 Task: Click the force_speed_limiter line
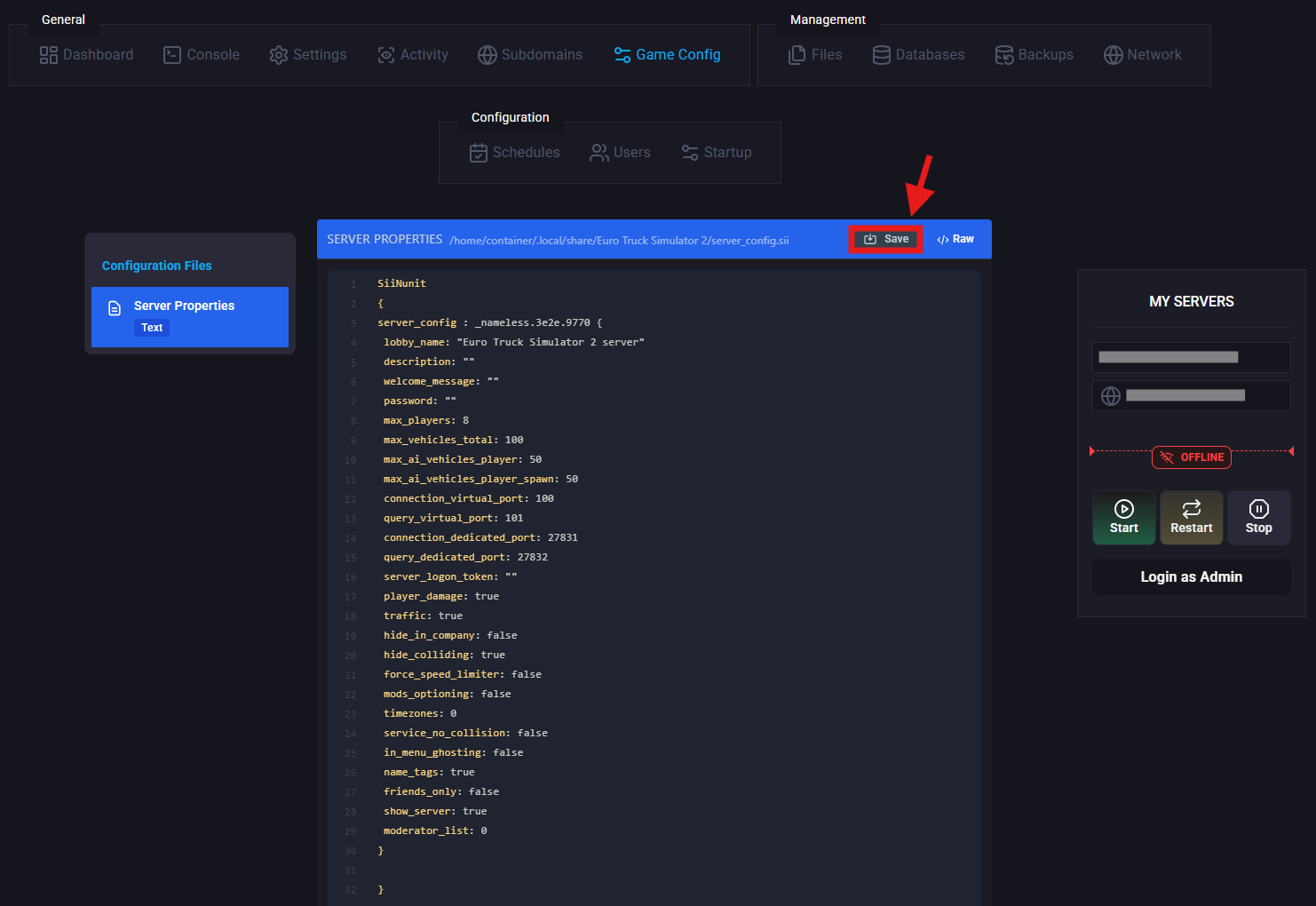click(x=463, y=674)
